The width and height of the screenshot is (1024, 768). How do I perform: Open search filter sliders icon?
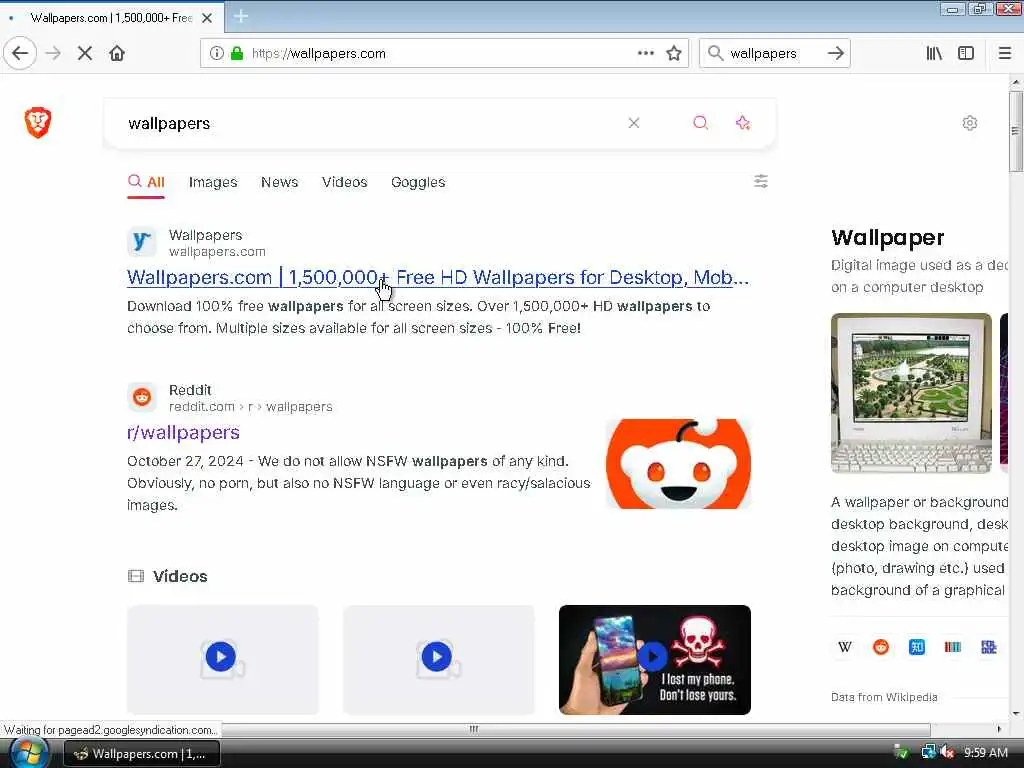tap(761, 181)
